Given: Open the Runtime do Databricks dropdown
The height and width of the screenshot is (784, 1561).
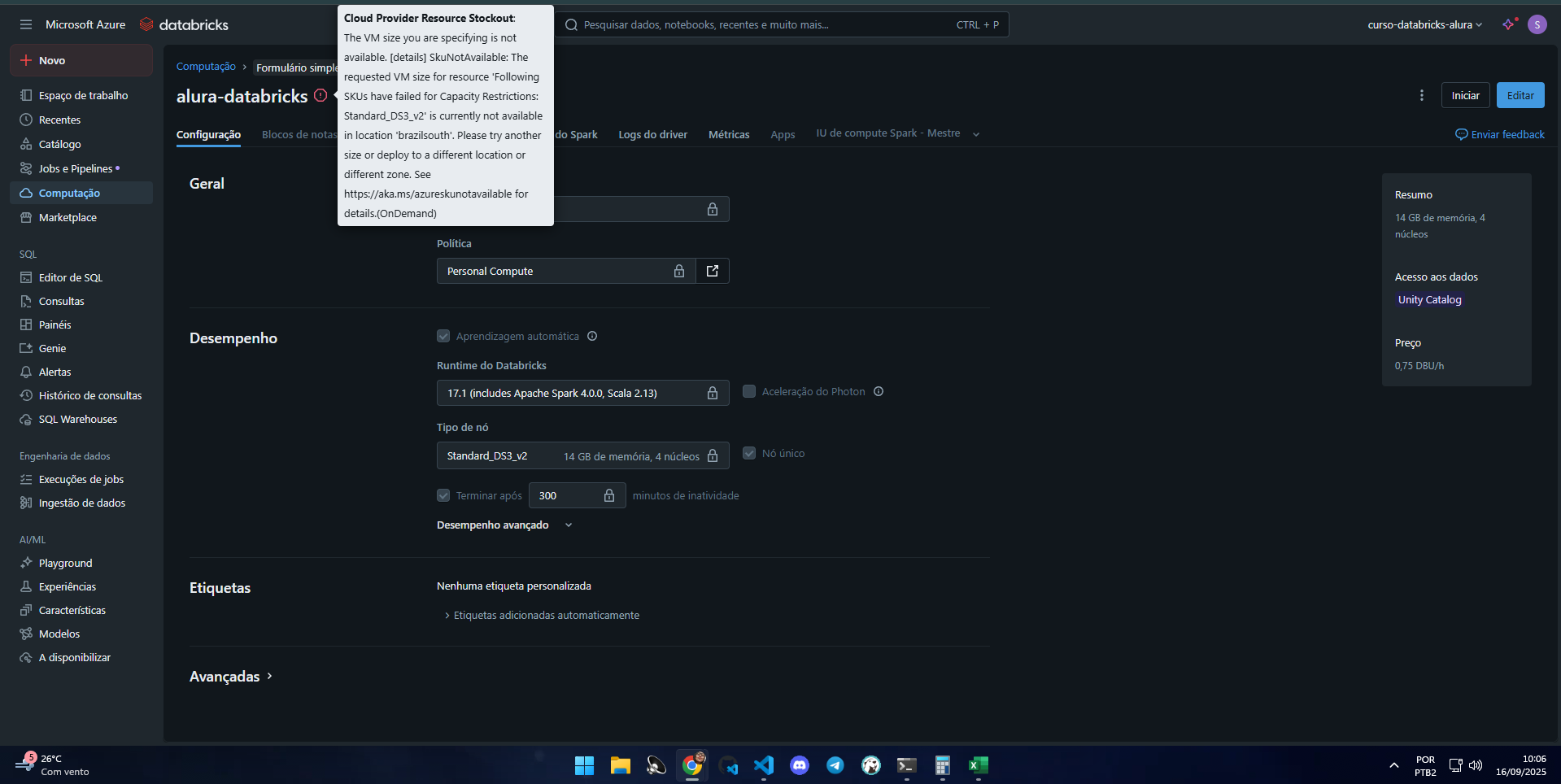Looking at the screenshot, I should tap(582, 393).
